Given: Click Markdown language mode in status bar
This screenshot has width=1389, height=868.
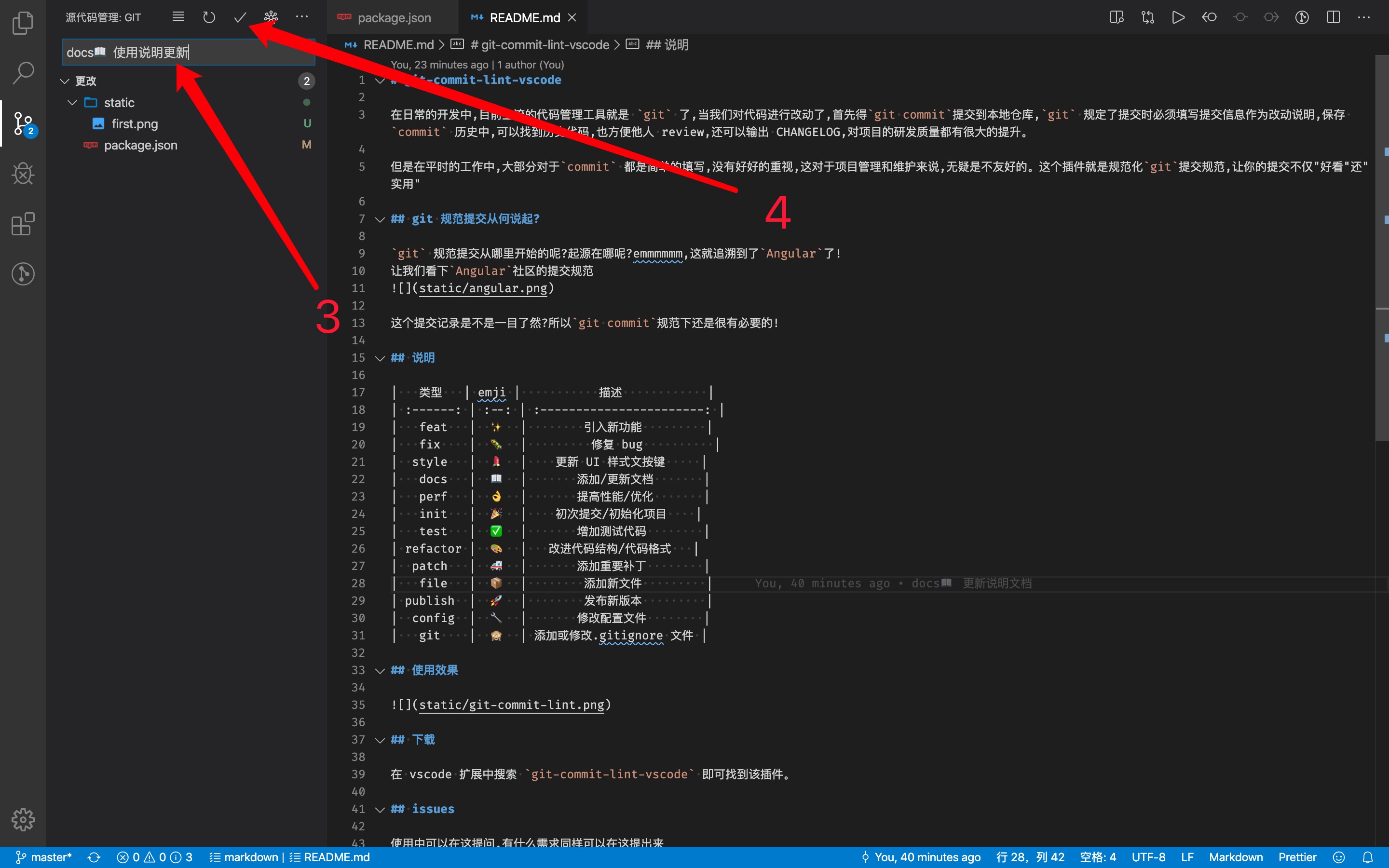Looking at the screenshot, I should coord(1235,857).
